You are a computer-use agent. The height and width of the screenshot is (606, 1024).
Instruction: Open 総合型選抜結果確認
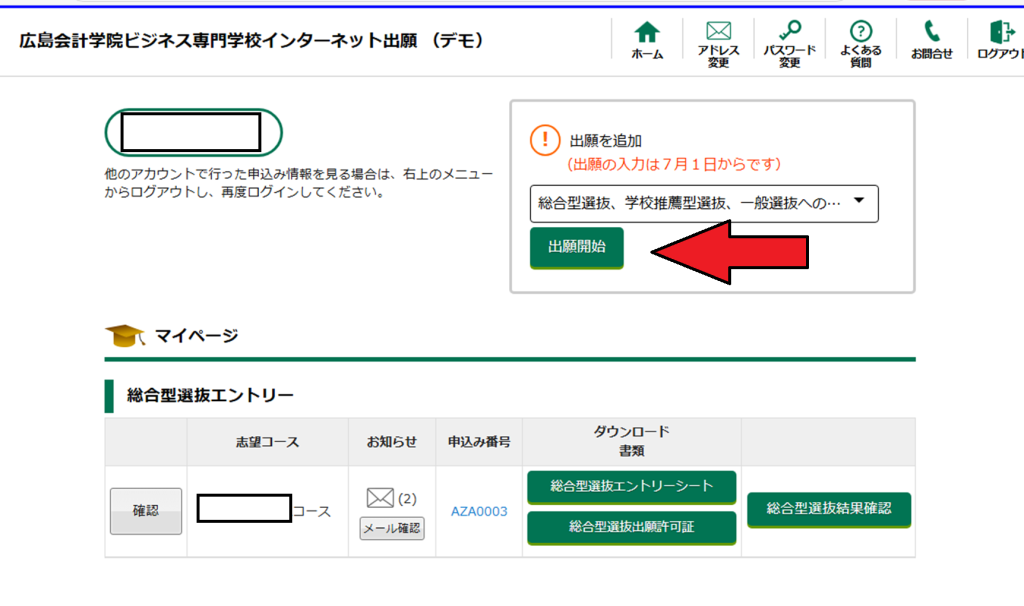(x=829, y=509)
